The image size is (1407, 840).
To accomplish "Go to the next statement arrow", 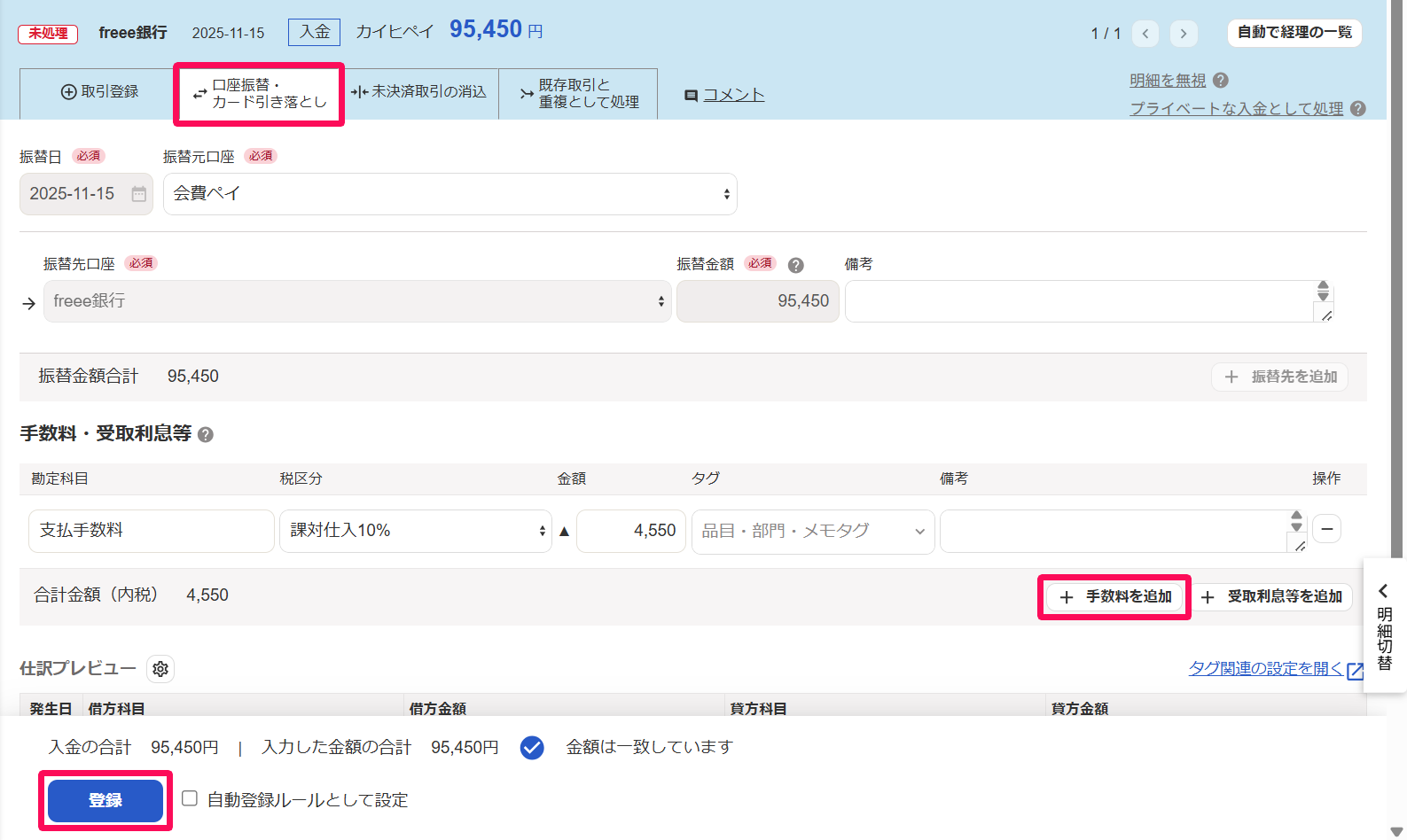I will pyautogui.click(x=1184, y=34).
